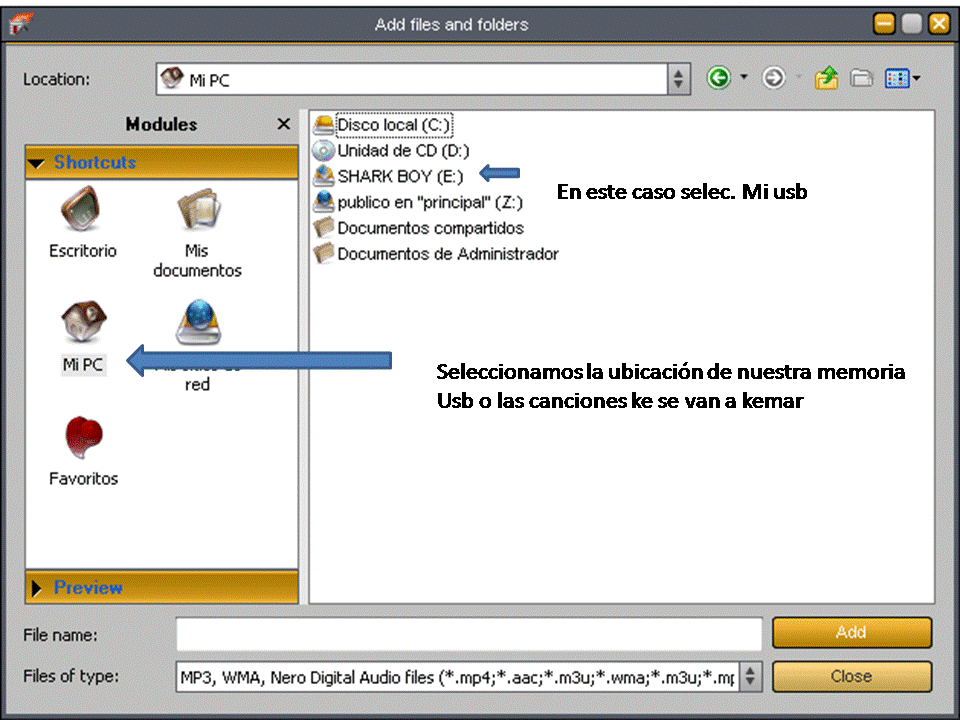This screenshot has height=720, width=960.
Task: Select publico en "principal" (Z:) network drive
Action: (418, 202)
